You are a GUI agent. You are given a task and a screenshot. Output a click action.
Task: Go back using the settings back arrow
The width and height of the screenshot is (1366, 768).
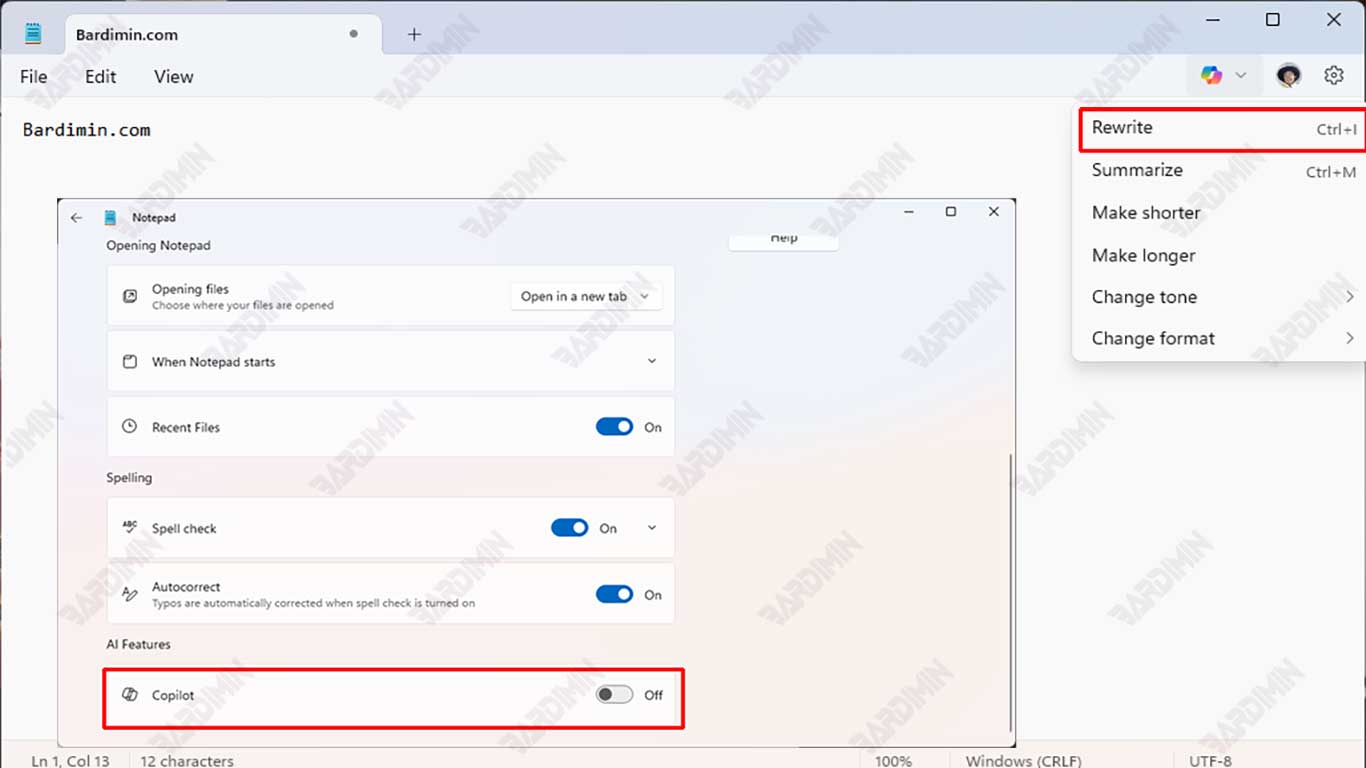(77, 217)
